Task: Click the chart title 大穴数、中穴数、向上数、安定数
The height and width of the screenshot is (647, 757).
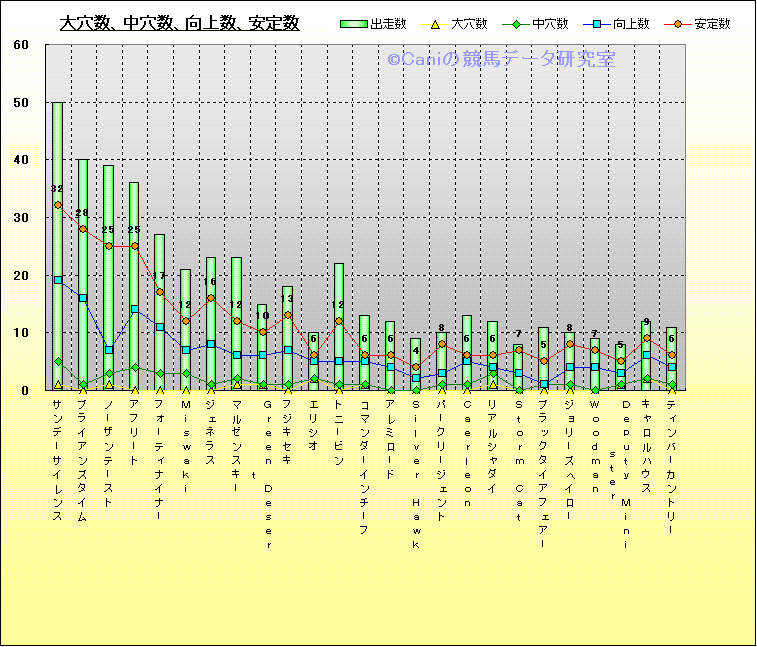Action: coord(179,23)
